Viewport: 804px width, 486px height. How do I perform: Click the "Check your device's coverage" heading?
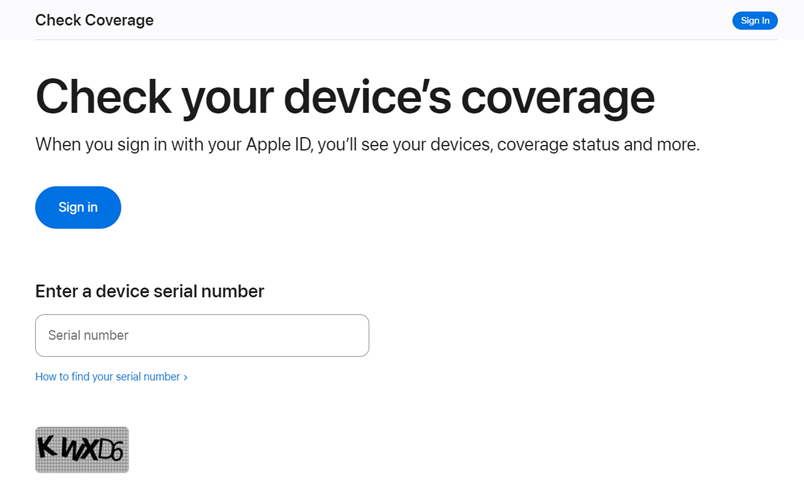tap(345, 97)
